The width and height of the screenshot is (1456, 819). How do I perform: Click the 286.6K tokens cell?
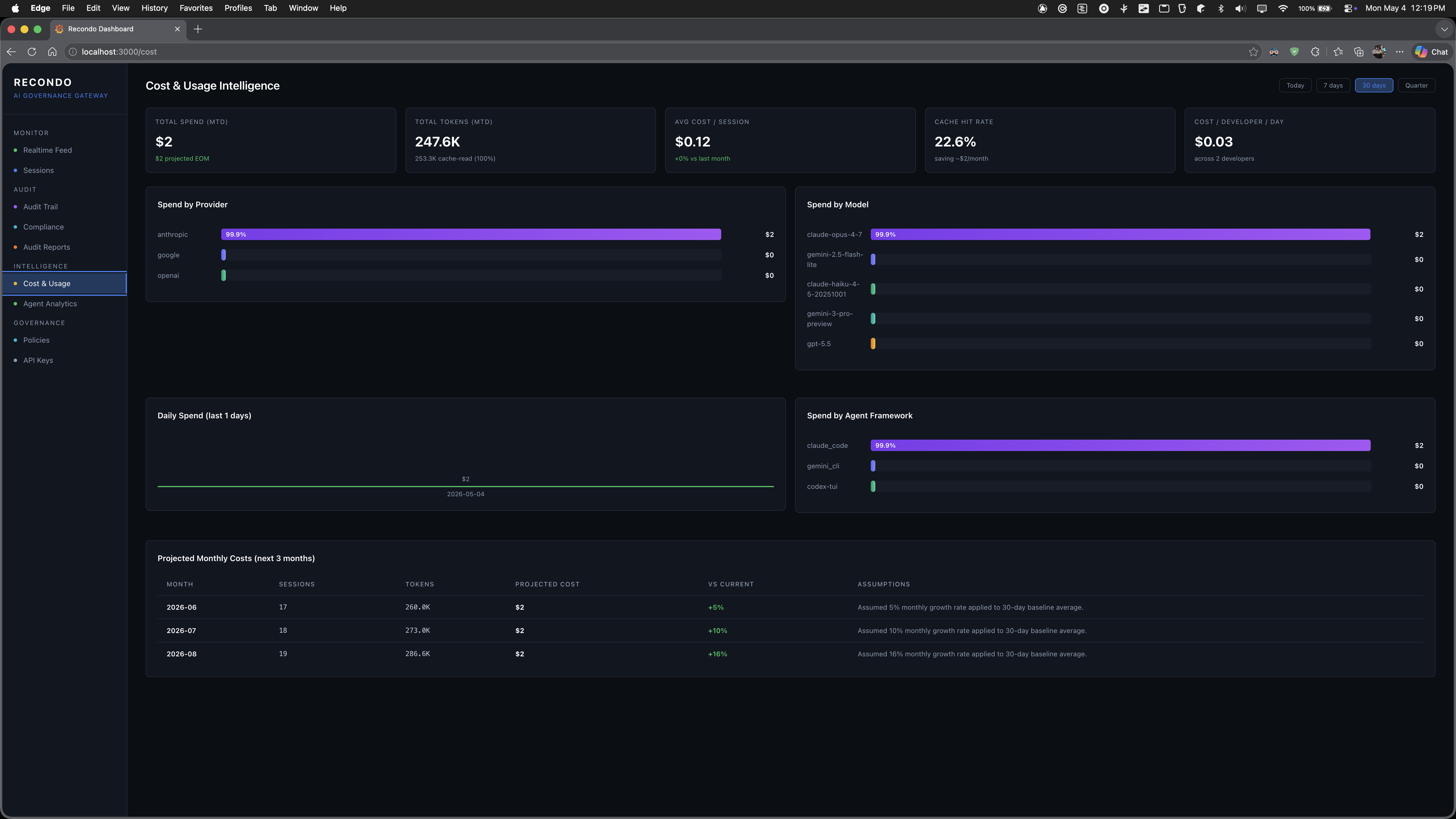tap(417, 654)
